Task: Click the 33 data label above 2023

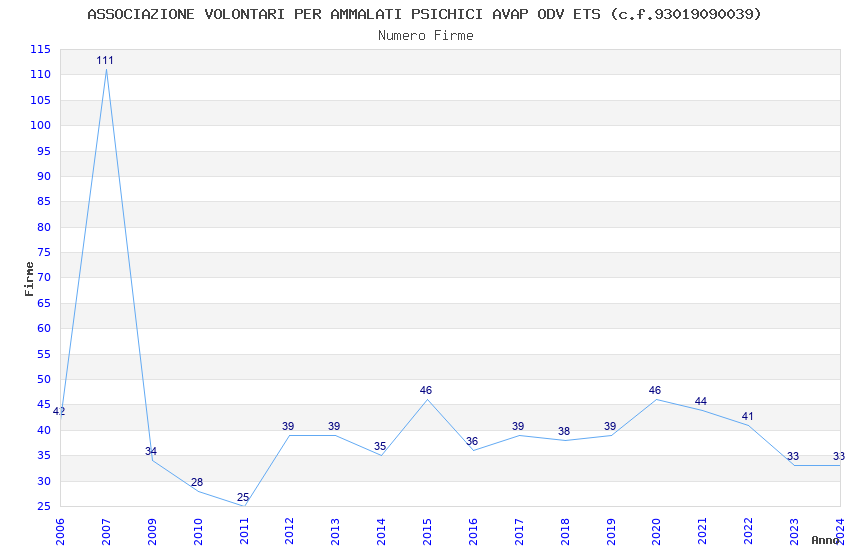Action: click(793, 456)
